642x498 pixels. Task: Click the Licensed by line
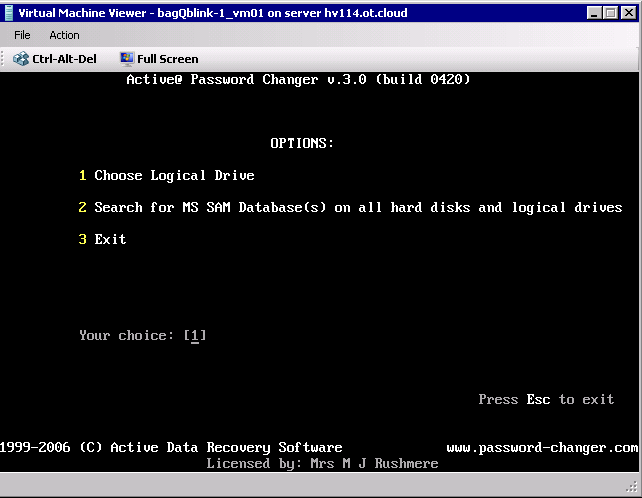coord(322,463)
